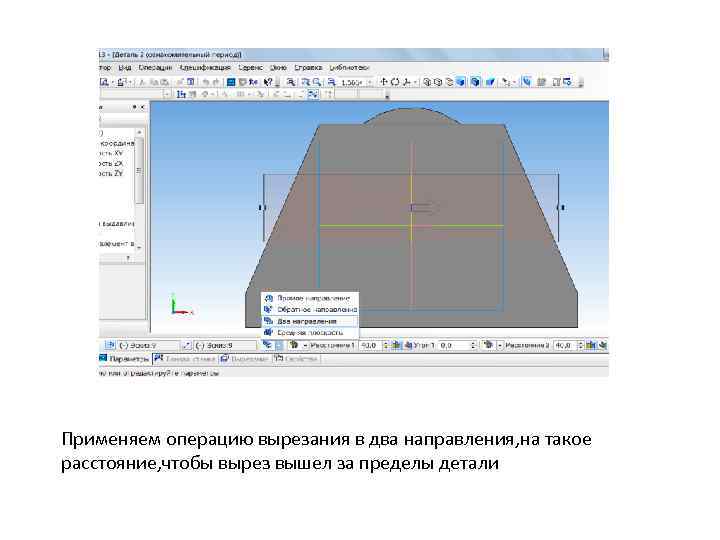Open the Спецификация menu
Viewport: 720px width, 540px height.
(x=205, y=68)
